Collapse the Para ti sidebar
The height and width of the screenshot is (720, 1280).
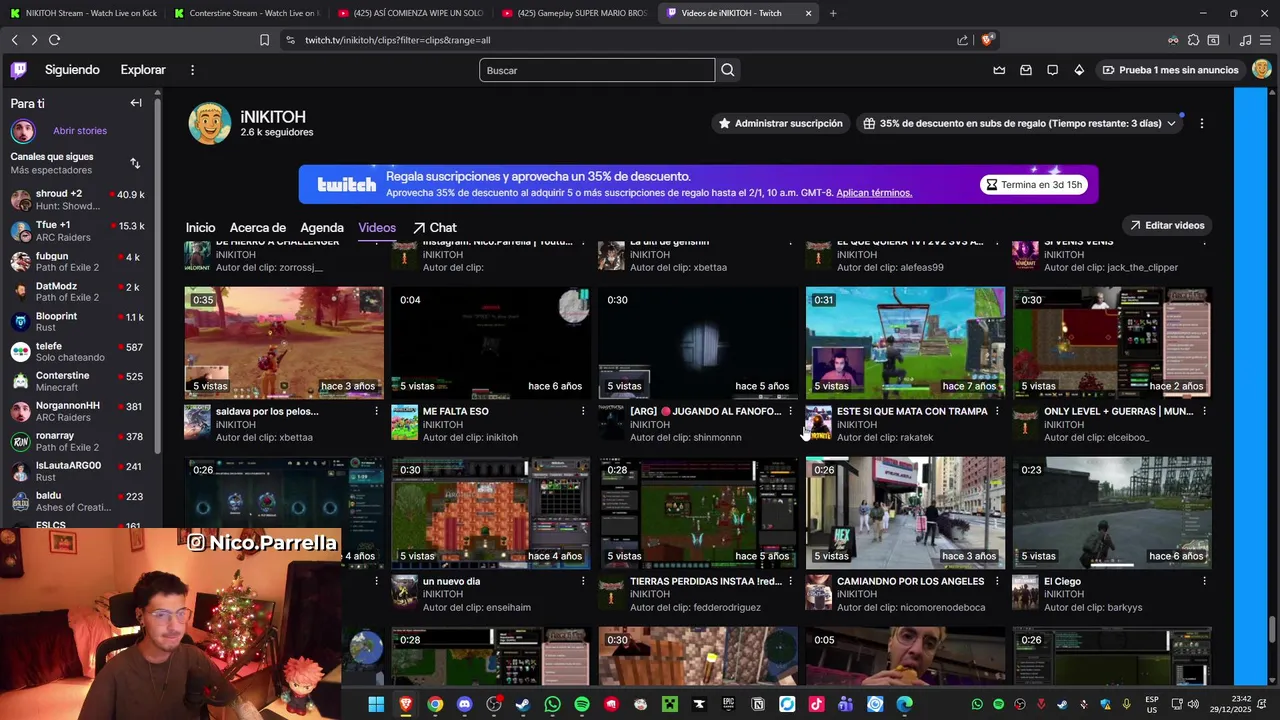point(136,103)
